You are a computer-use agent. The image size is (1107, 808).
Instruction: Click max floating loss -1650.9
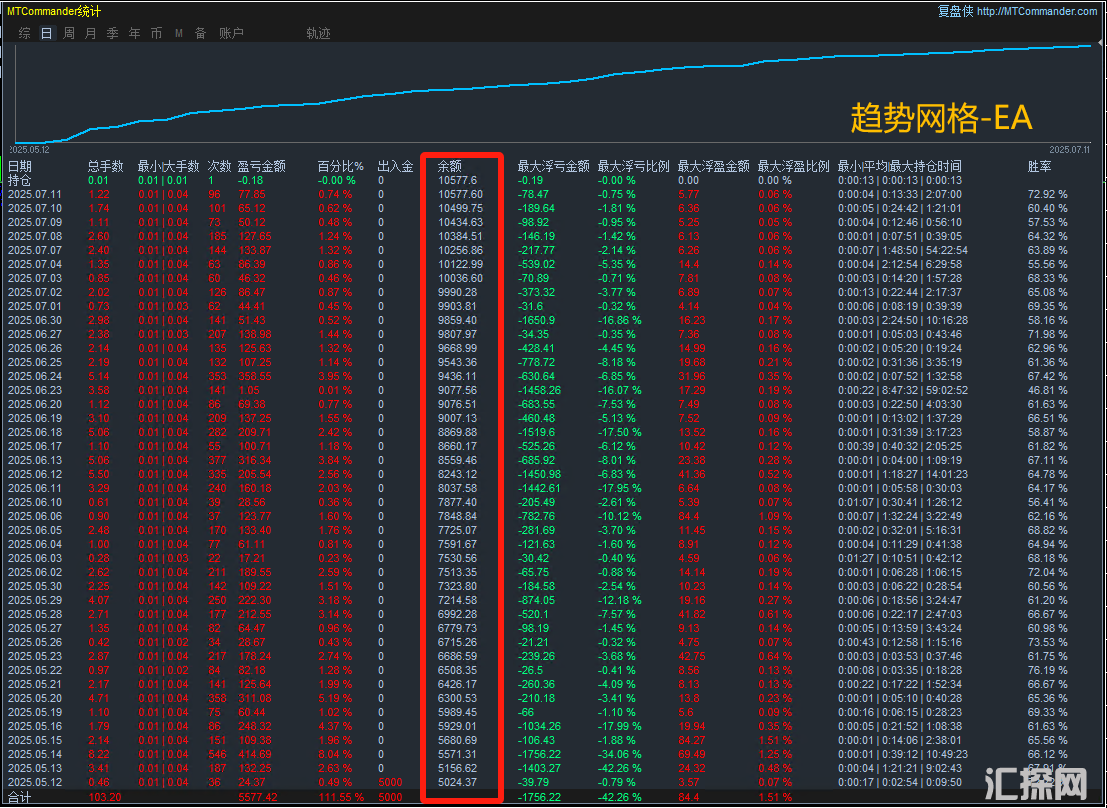click(x=537, y=320)
